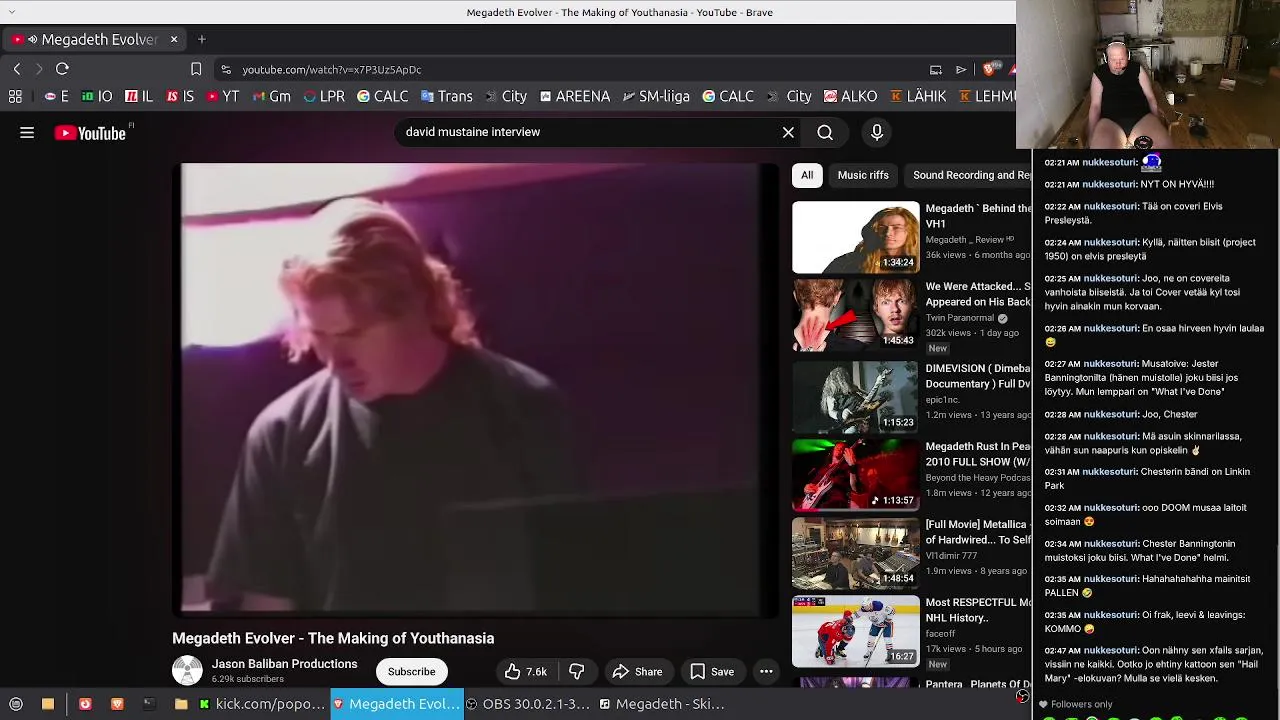Image resolution: width=1280 pixels, height=720 pixels.
Task: Switch to Megadeth - Ski taskbar window
Action: pos(662,704)
